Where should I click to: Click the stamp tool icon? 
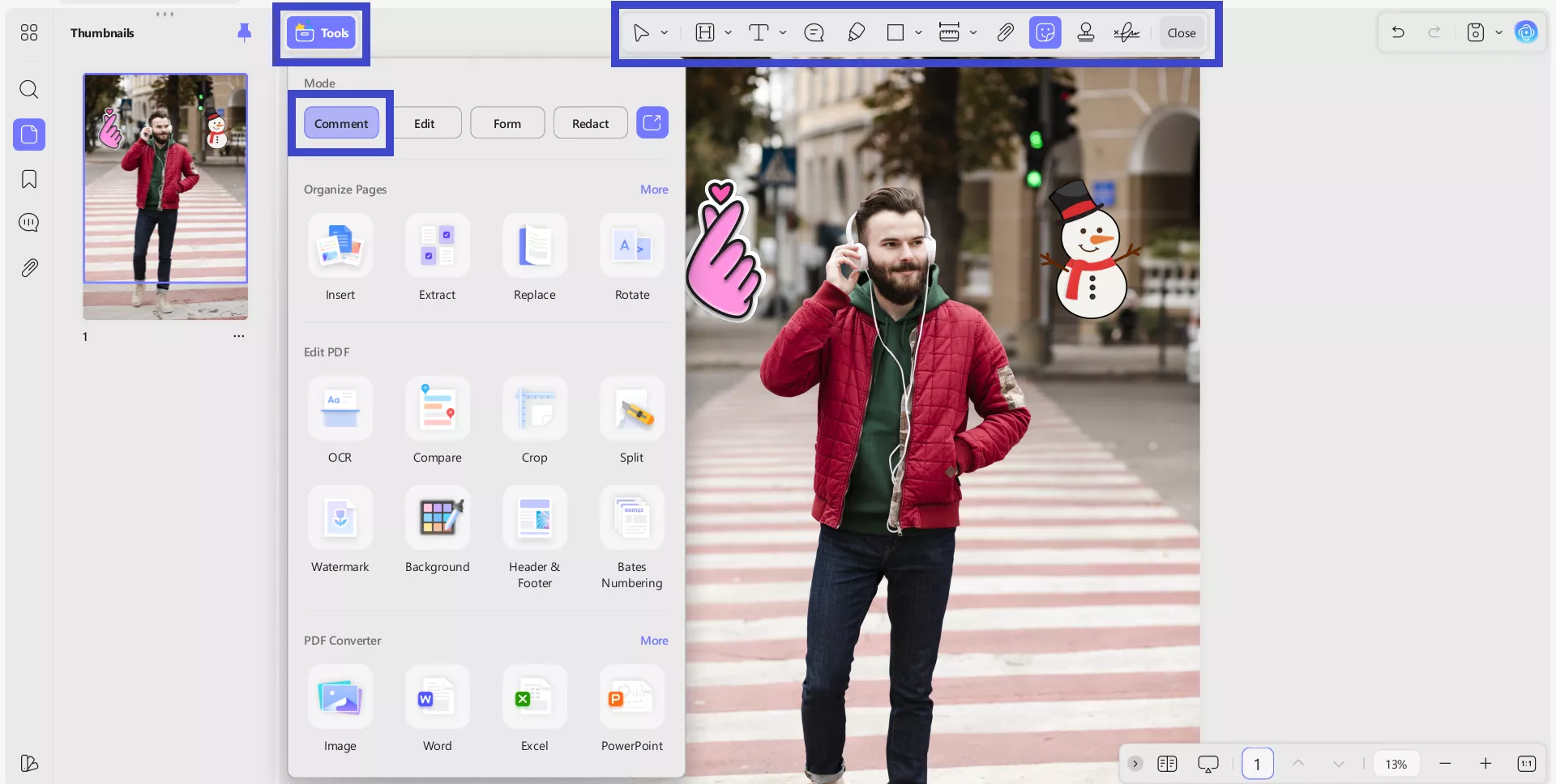point(1085,32)
